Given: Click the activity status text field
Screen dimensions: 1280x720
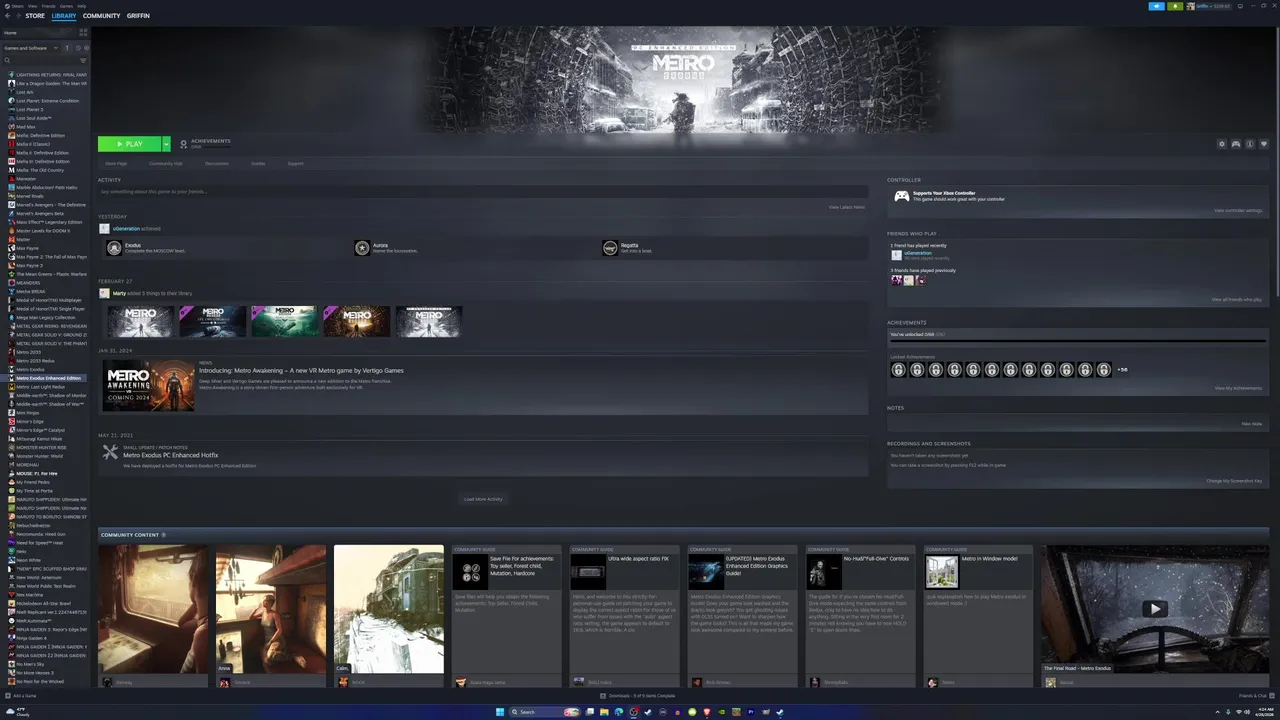Looking at the screenshot, I should click(x=482, y=191).
